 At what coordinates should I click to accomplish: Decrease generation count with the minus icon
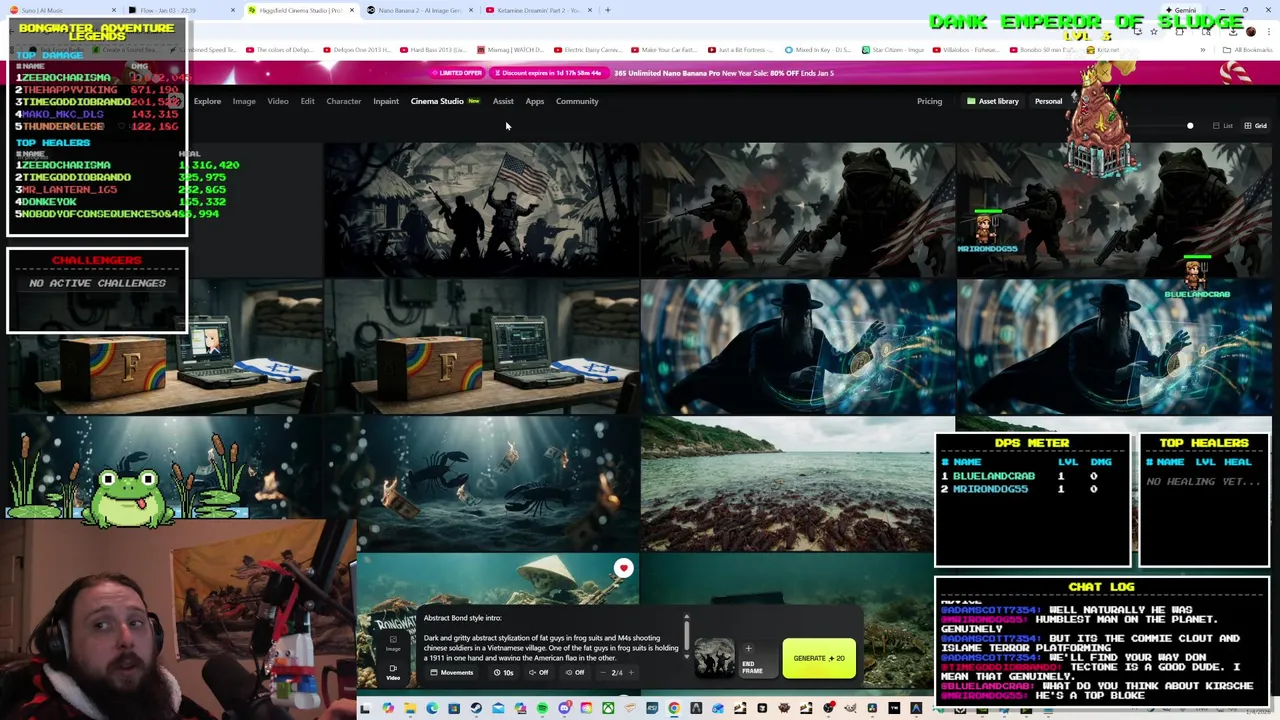(603, 672)
